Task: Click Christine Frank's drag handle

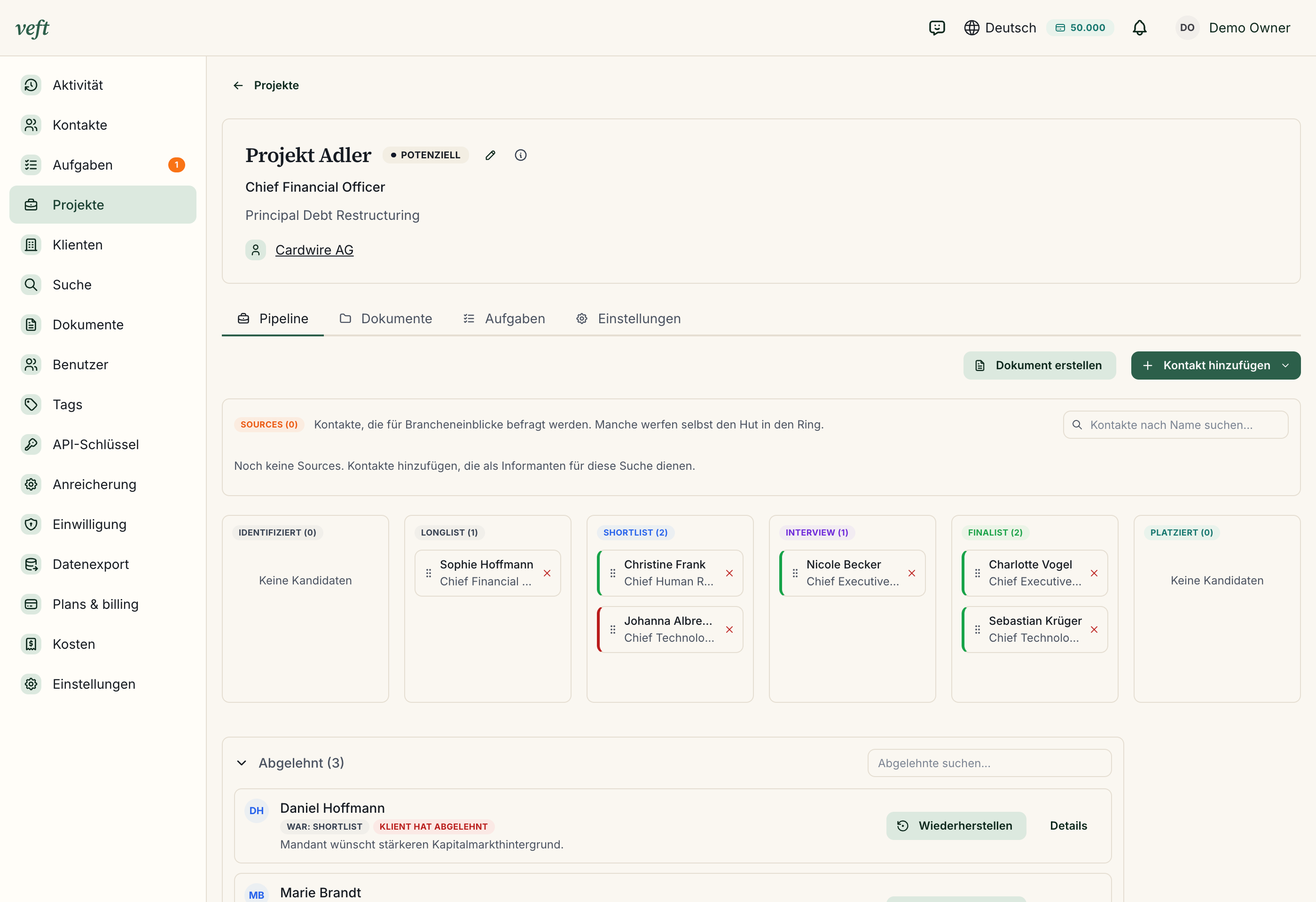Action: pyautogui.click(x=613, y=573)
